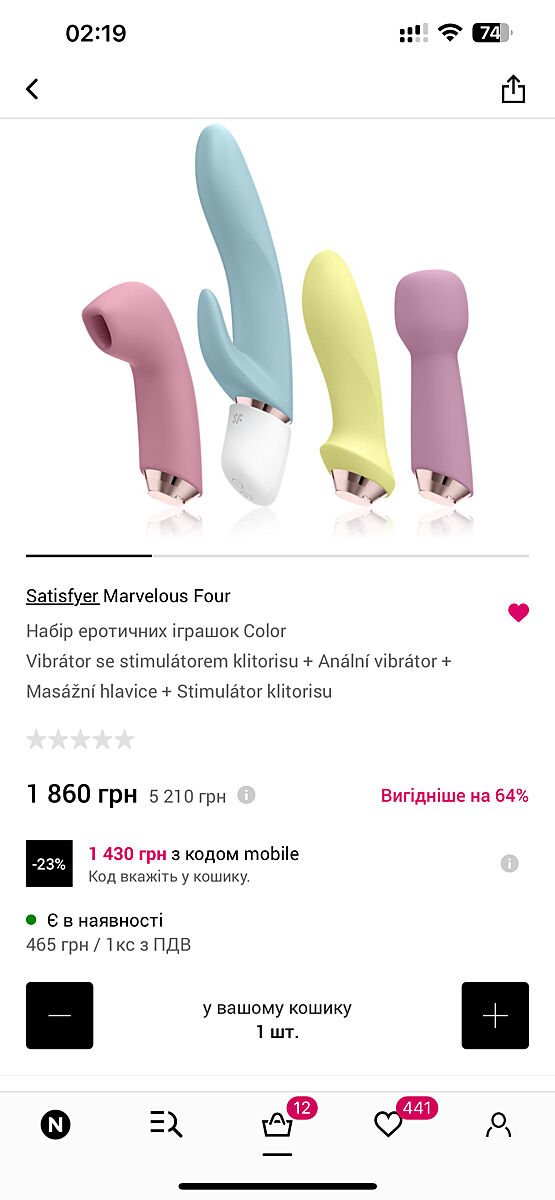This screenshot has width=555, height=1200.
Task: Decrease quantity with minus button
Action: (x=59, y=1015)
